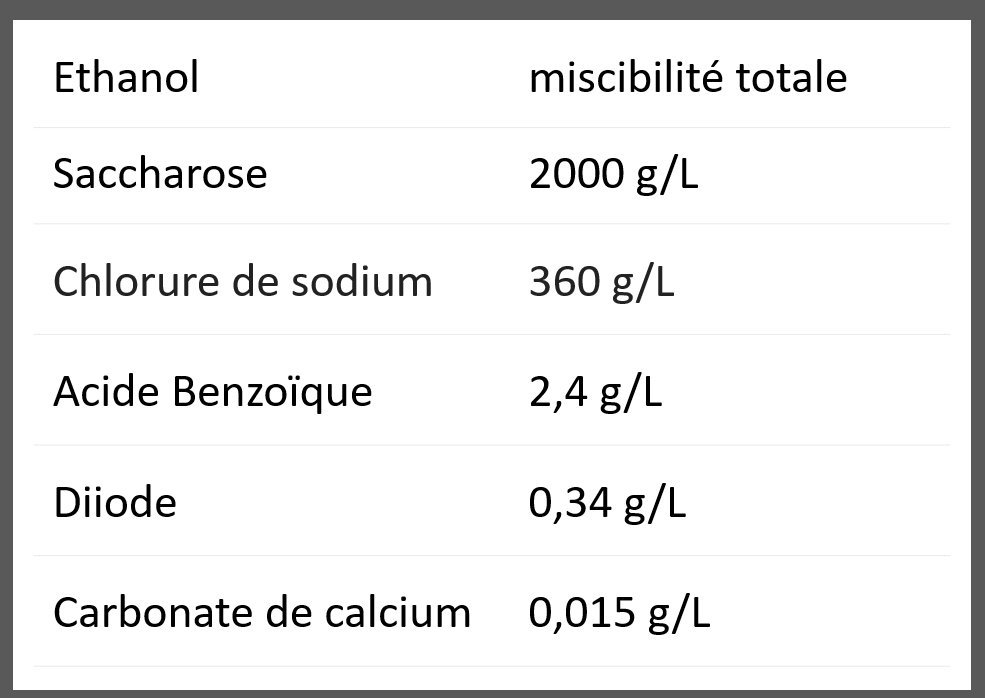Image resolution: width=985 pixels, height=698 pixels.
Task: Click the word Benzoïque
Action: click(x=272, y=393)
